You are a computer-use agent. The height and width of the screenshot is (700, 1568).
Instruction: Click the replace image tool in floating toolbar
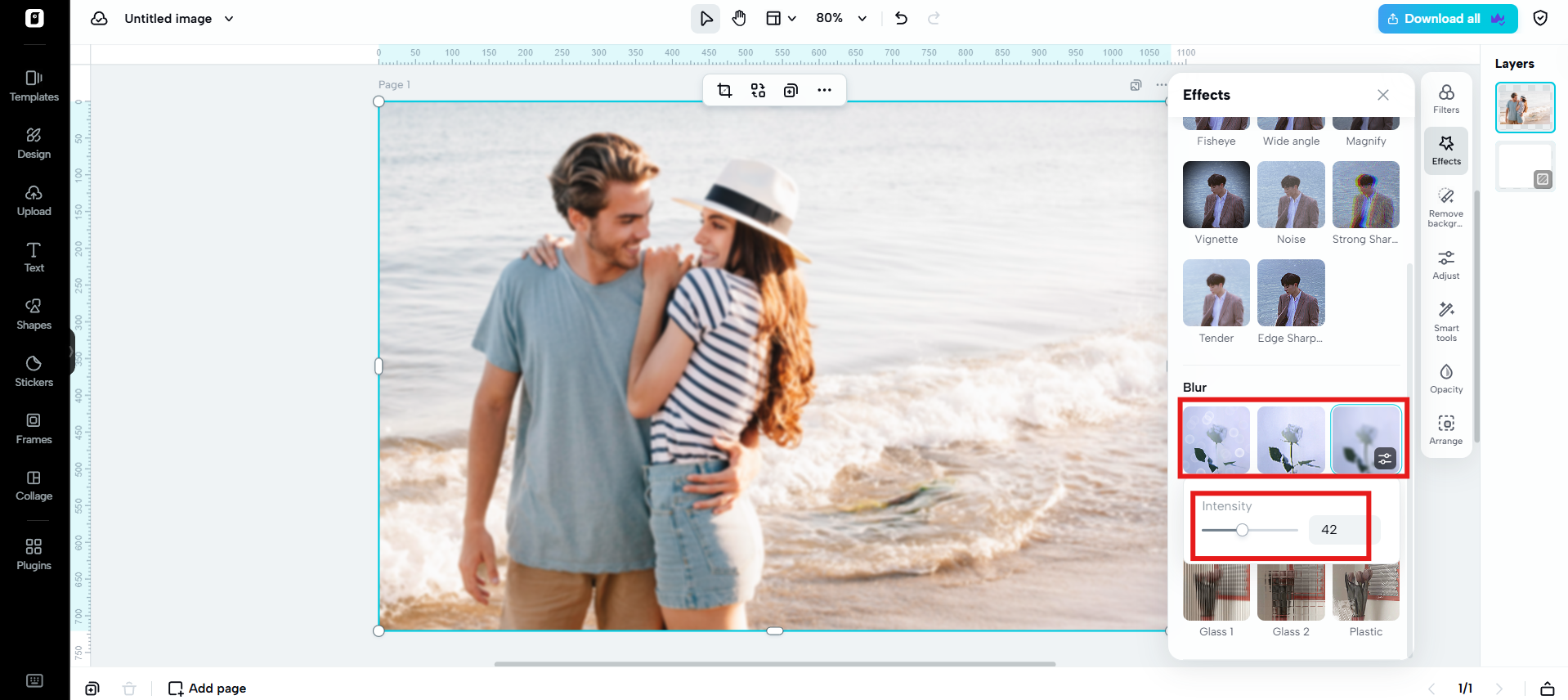758,90
